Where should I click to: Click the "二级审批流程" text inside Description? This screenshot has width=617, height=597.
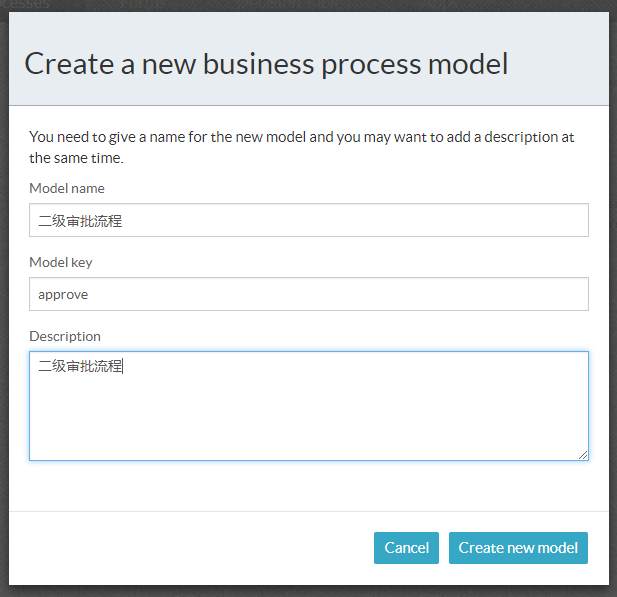(80, 367)
